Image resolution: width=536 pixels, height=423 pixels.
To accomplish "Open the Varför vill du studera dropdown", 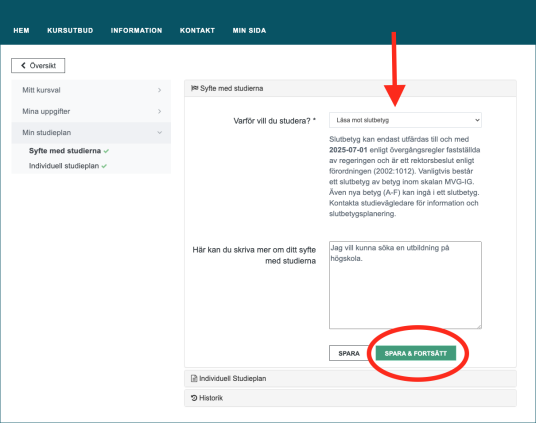I will click(x=405, y=120).
